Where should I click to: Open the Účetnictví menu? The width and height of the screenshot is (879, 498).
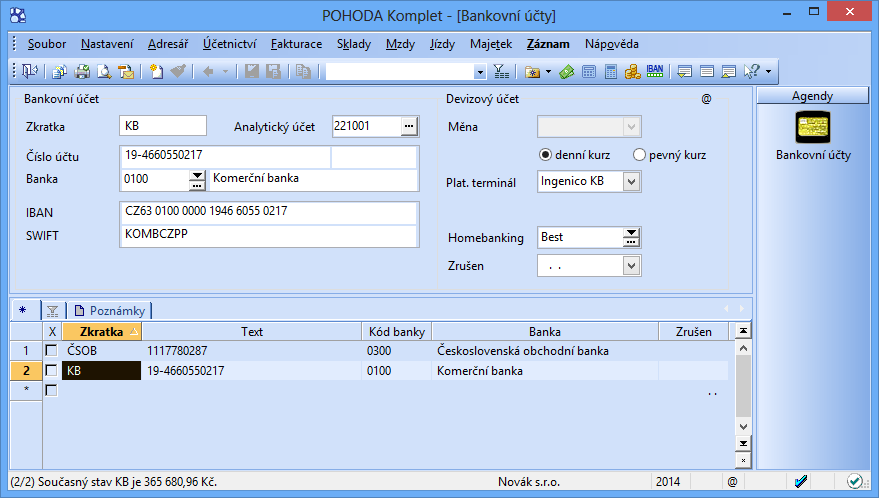(x=230, y=44)
